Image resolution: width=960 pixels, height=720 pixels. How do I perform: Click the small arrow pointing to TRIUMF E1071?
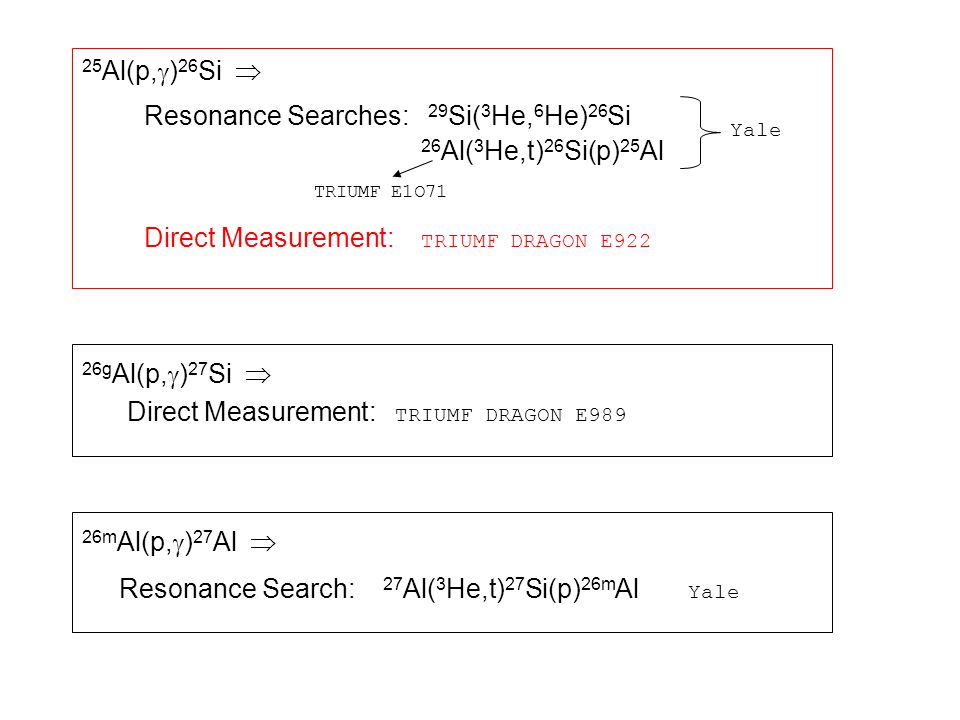pos(413,168)
